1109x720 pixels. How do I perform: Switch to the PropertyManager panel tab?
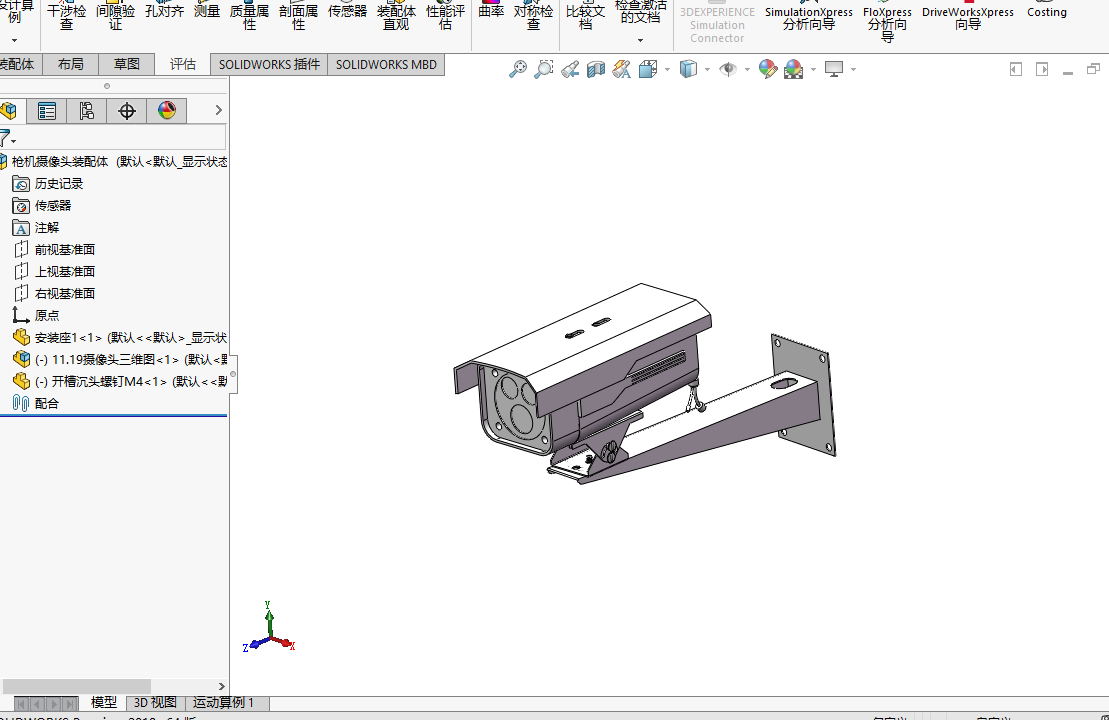tap(47, 111)
